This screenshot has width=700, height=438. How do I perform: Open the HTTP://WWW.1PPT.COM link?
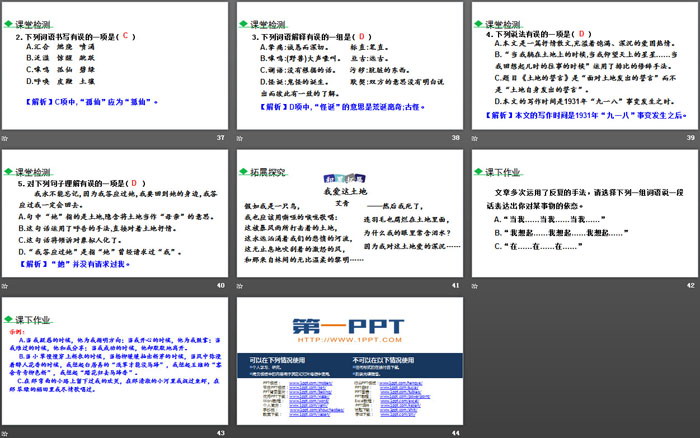point(346,341)
